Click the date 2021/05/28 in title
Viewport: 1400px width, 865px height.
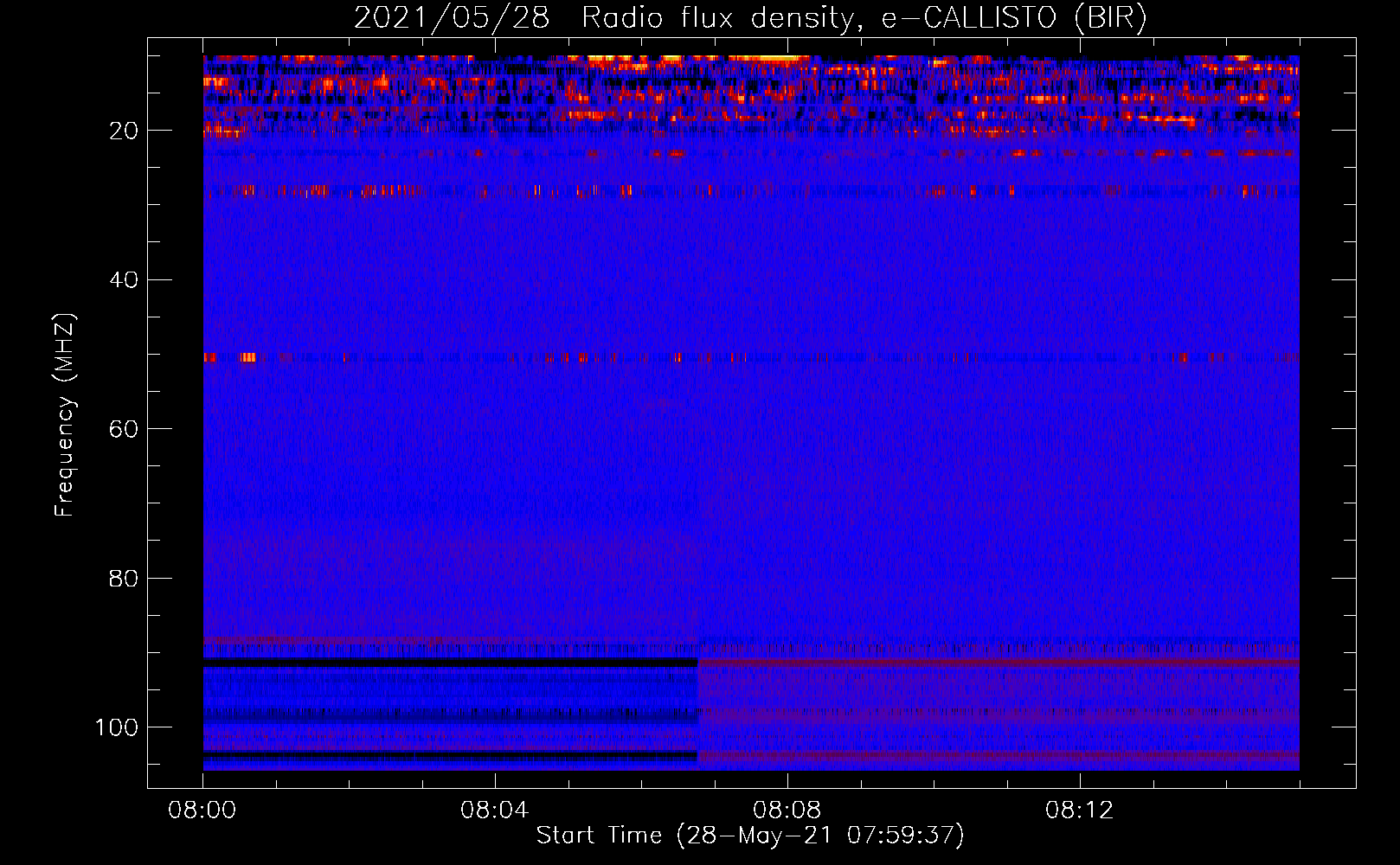(452, 17)
